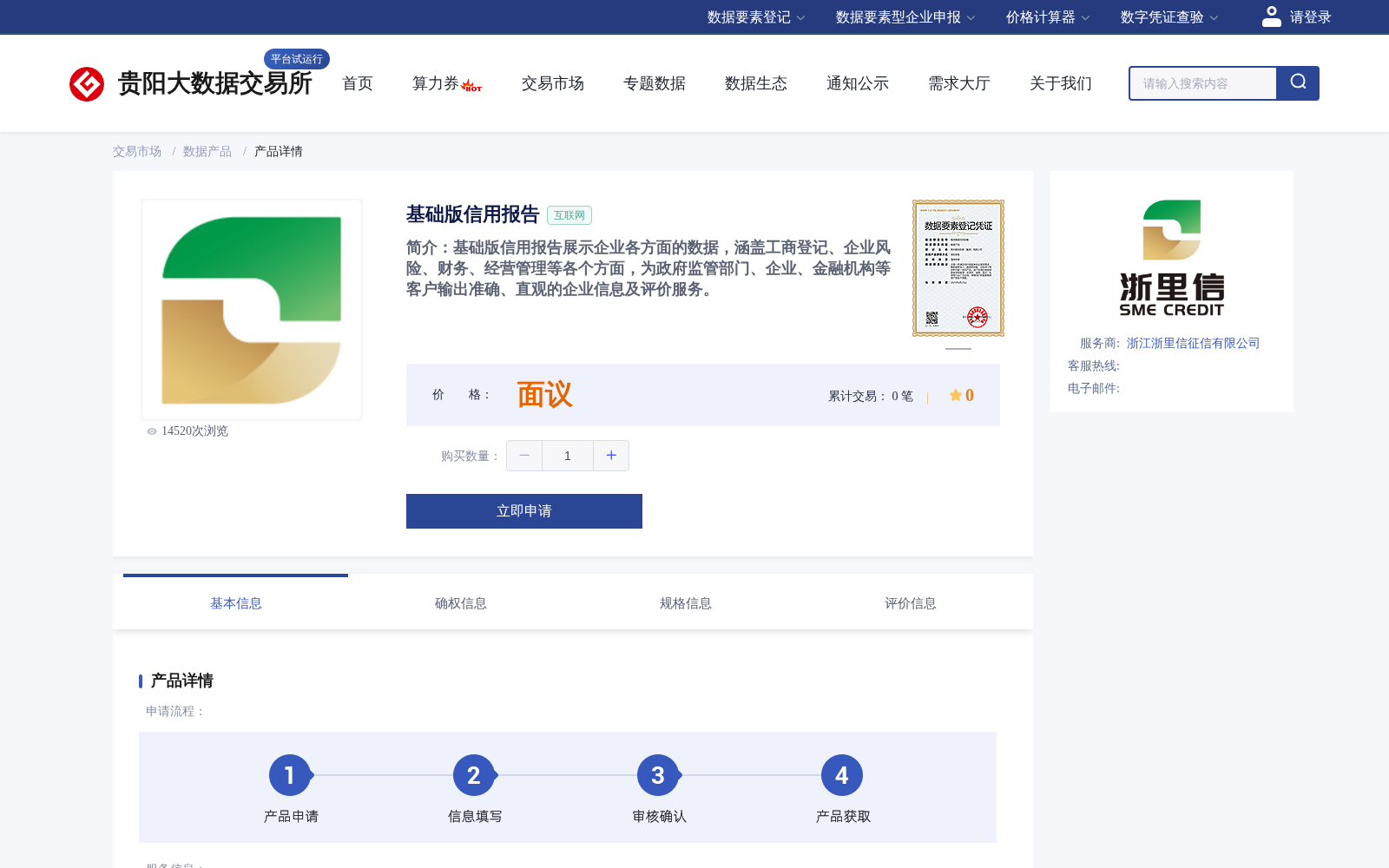Click step 4 产品获取 circle
Screen dimensions: 1389x868
click(842, 775)
